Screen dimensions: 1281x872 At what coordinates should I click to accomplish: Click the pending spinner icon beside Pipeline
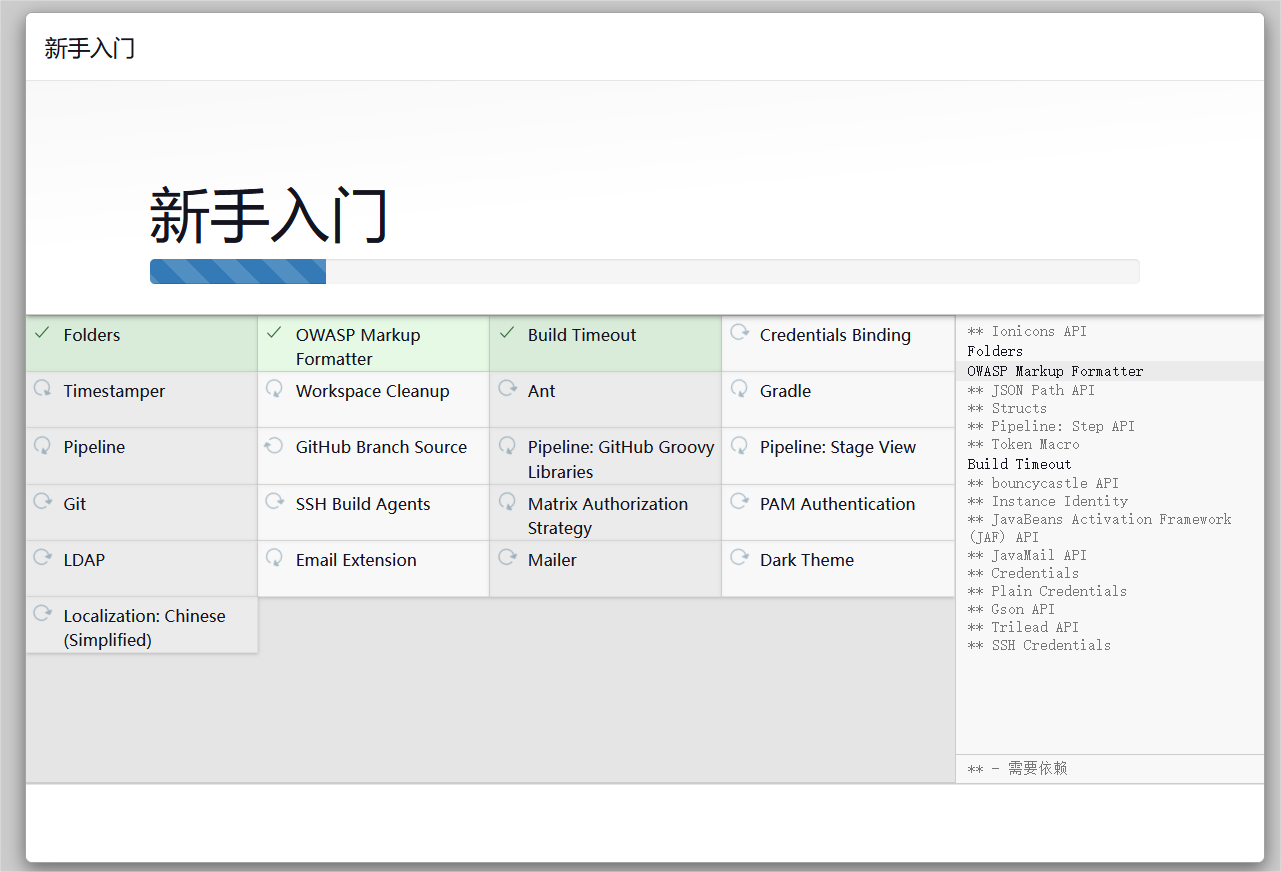coord(43,445)
